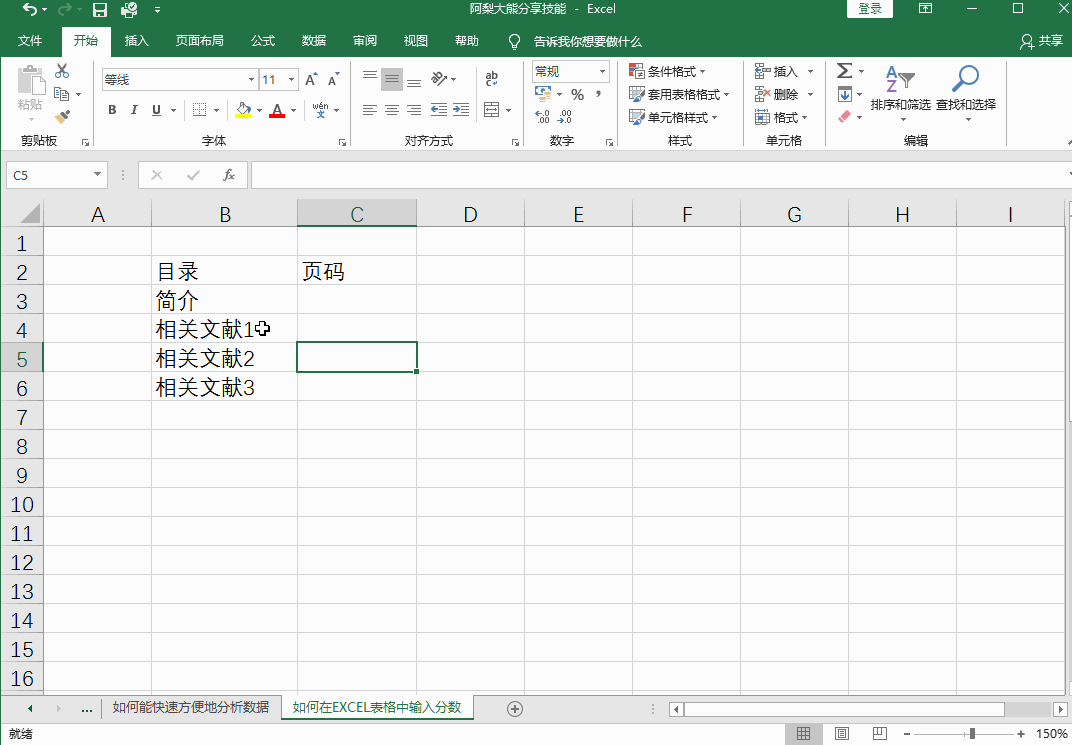
Task: Switch to Insert (插入) ribbon tab
Action: 136,41
